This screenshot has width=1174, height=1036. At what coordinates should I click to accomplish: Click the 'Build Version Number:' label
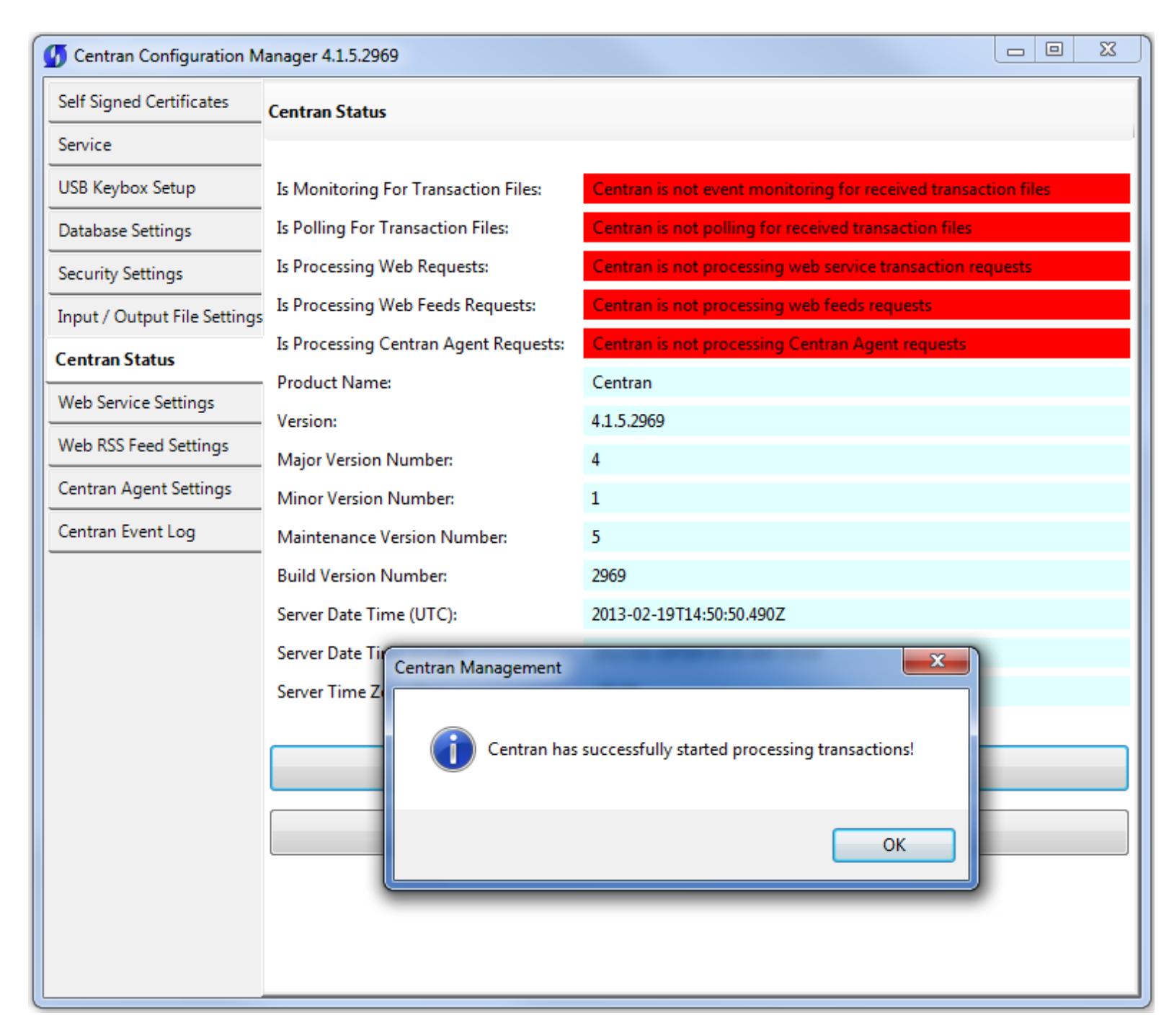[x=362, y=576]
